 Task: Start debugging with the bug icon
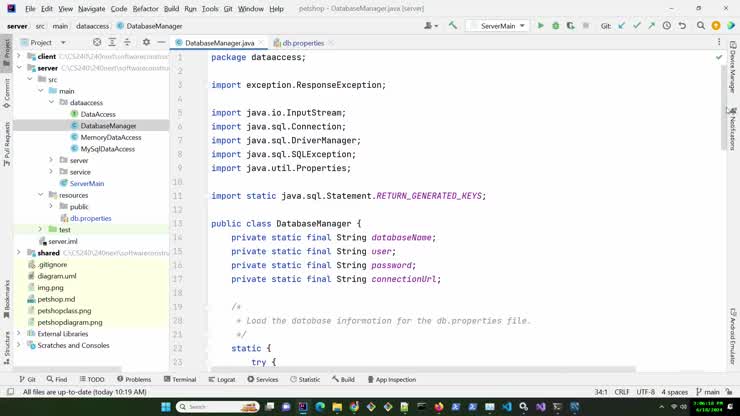click(x=555, y=26)
